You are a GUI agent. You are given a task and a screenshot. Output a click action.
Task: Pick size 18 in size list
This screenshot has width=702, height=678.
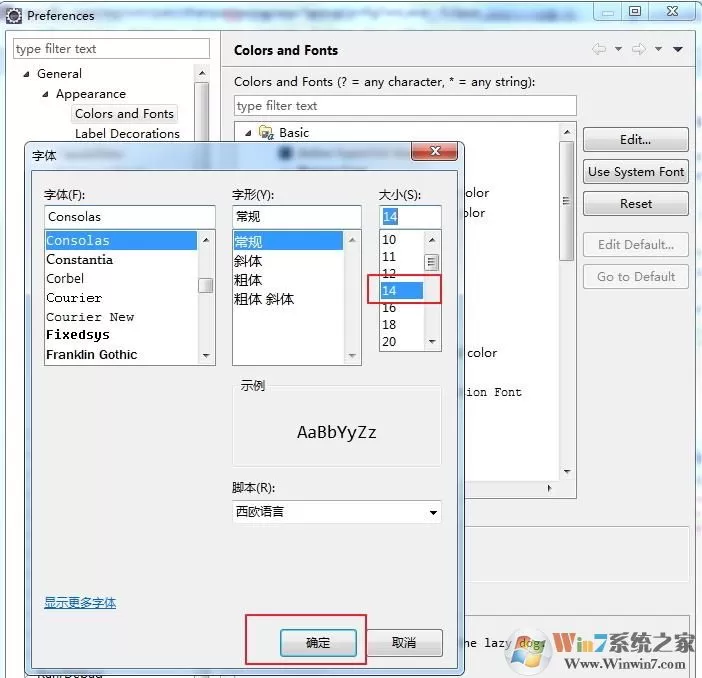[x=389, y=325]
